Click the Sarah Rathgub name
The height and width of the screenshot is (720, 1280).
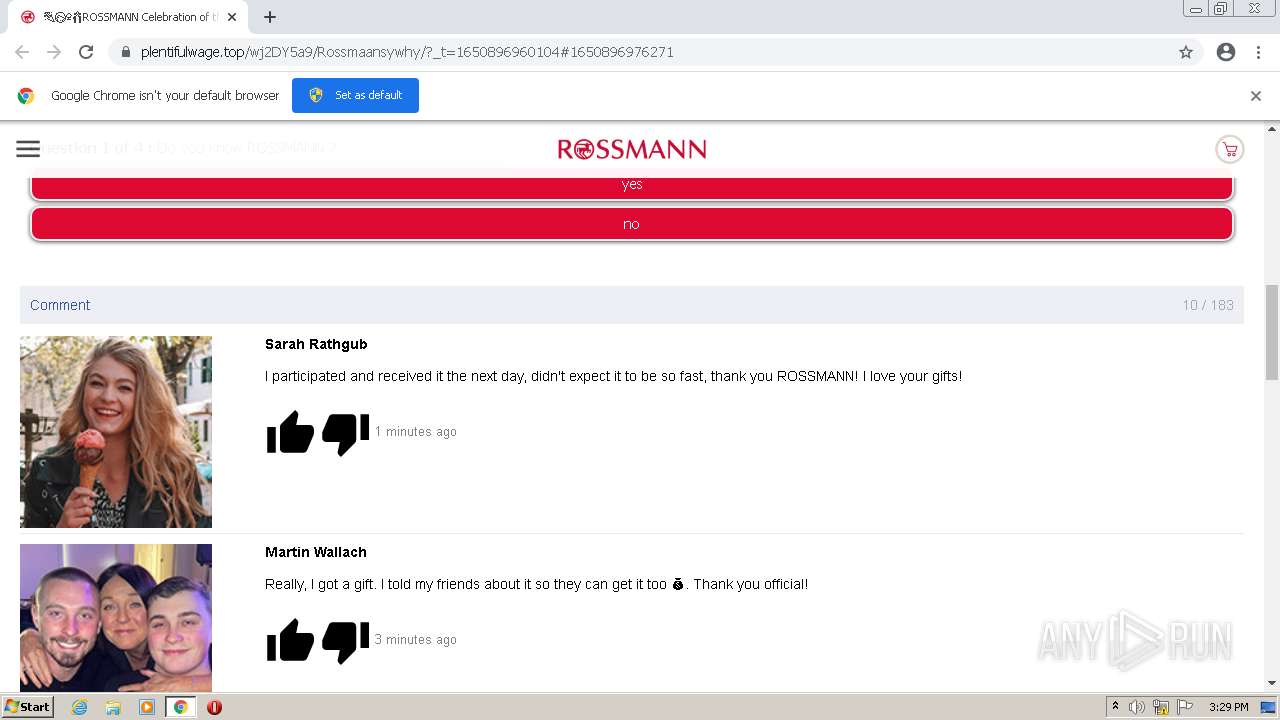(316, 344)
